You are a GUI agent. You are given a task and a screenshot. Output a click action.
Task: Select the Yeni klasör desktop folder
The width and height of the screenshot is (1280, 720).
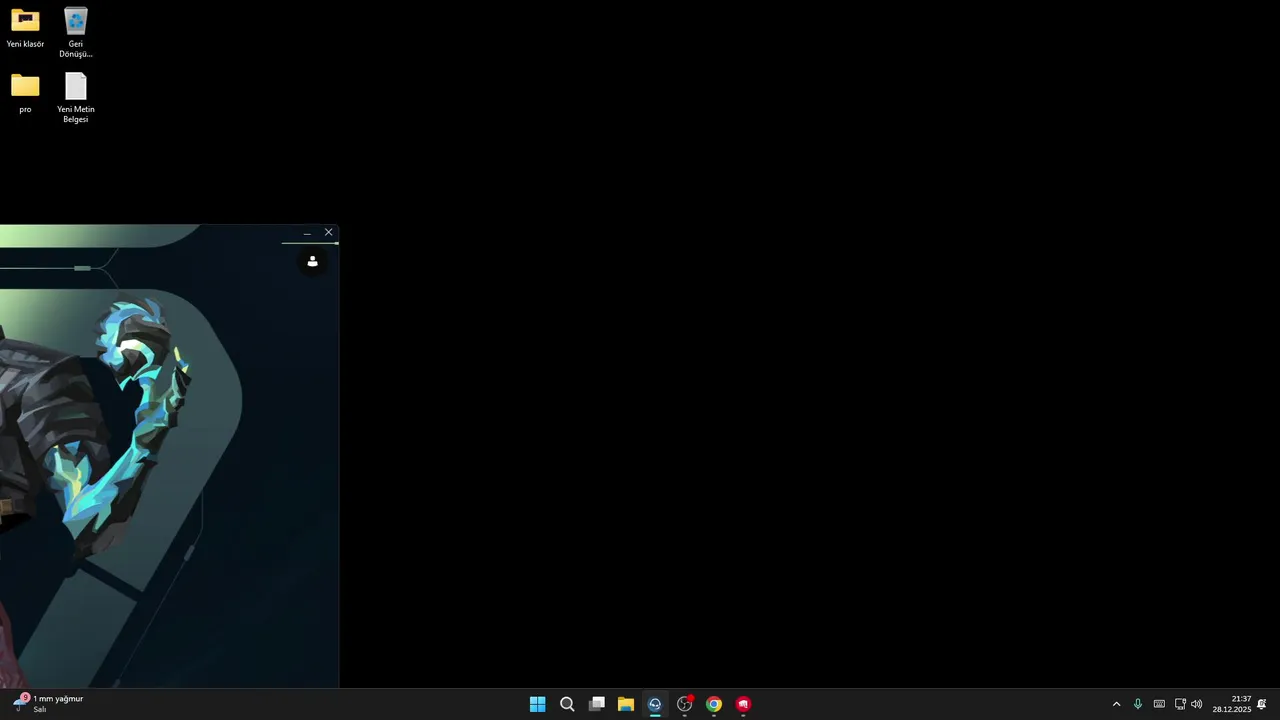coord(25,28)
